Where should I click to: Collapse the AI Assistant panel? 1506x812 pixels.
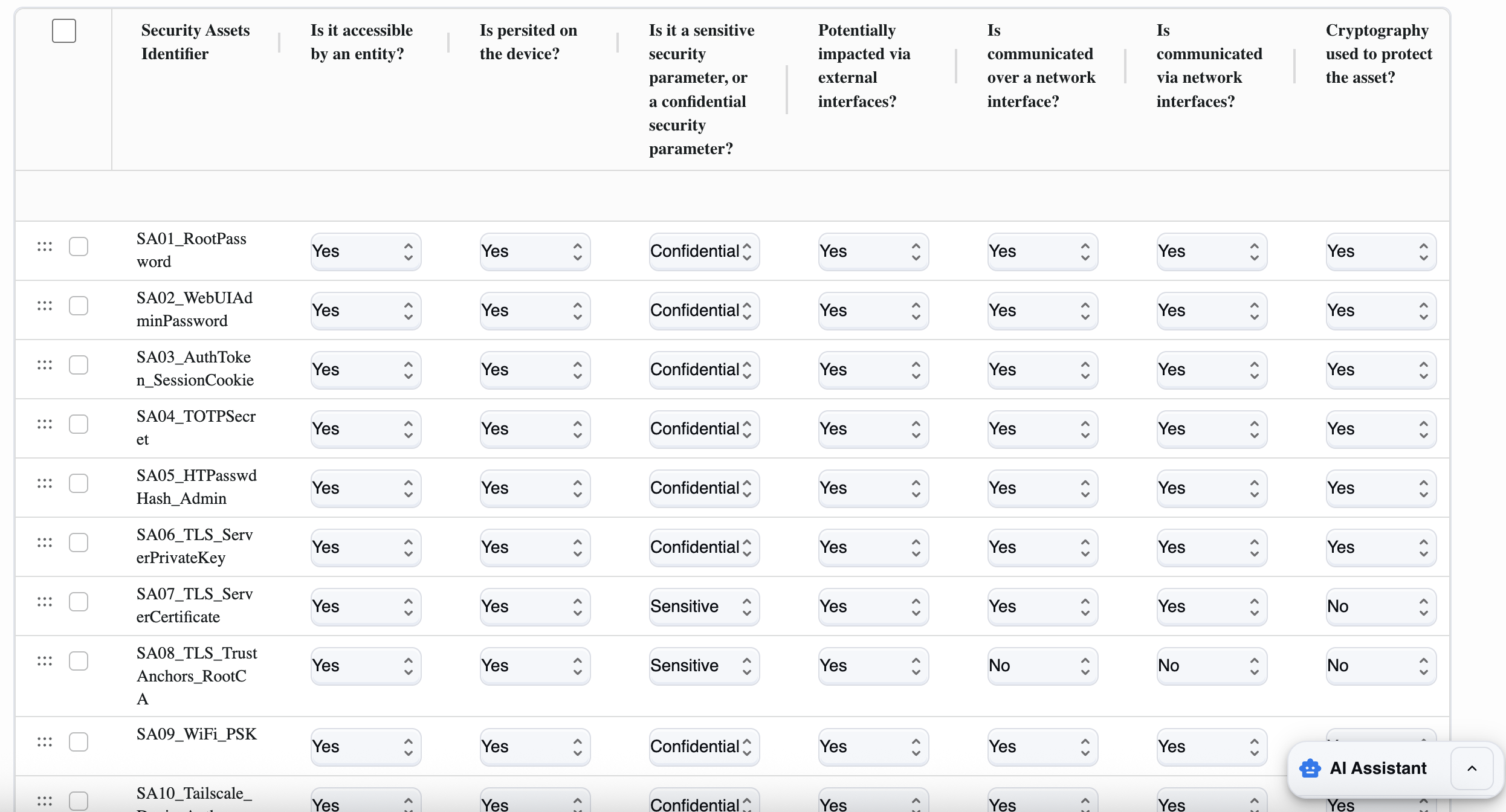coord(1472,768)
